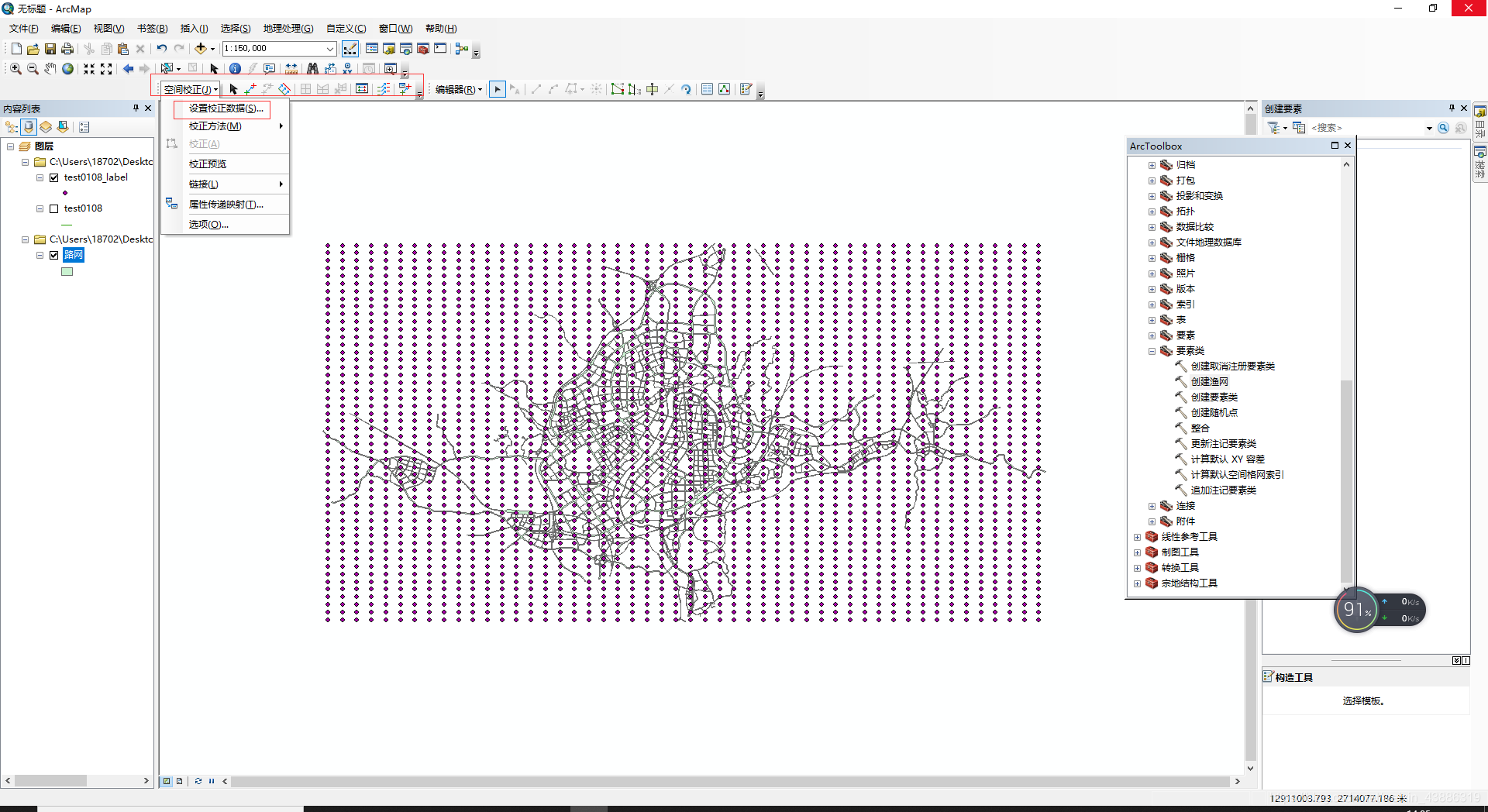The height and width of the screenshot is (812, 1488).
Task: Open the 地理处理(G) menu
Action: tap(288, 29)
